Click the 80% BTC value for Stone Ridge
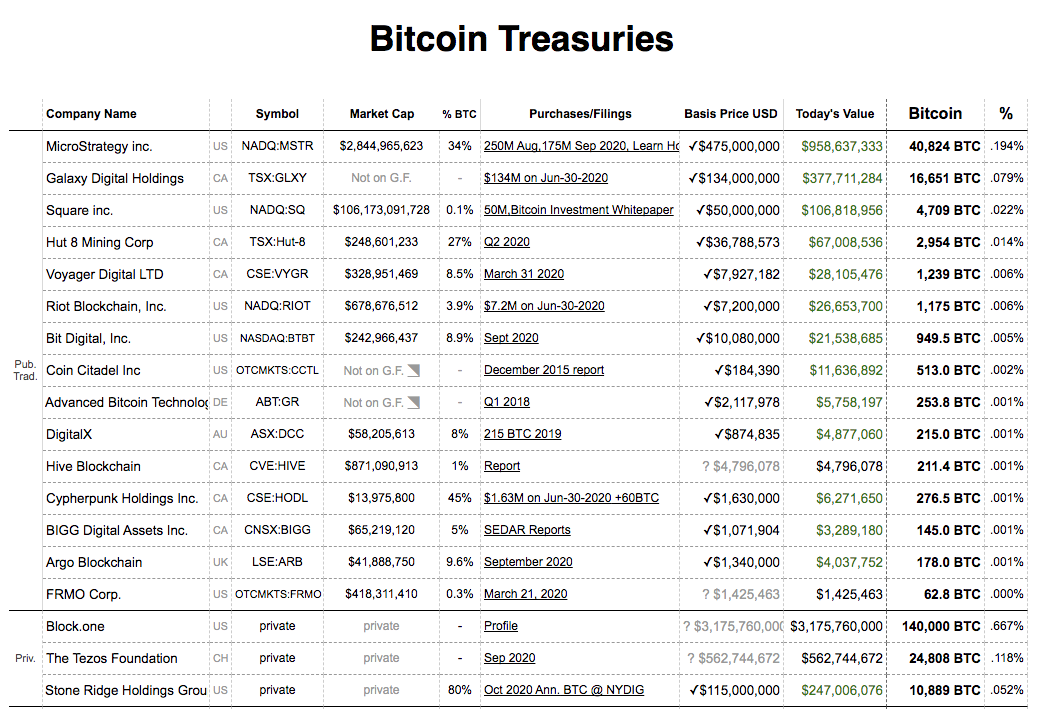The height and width of the screenshot is (709, 1037). pyautogui.click(x=460, y=690)
